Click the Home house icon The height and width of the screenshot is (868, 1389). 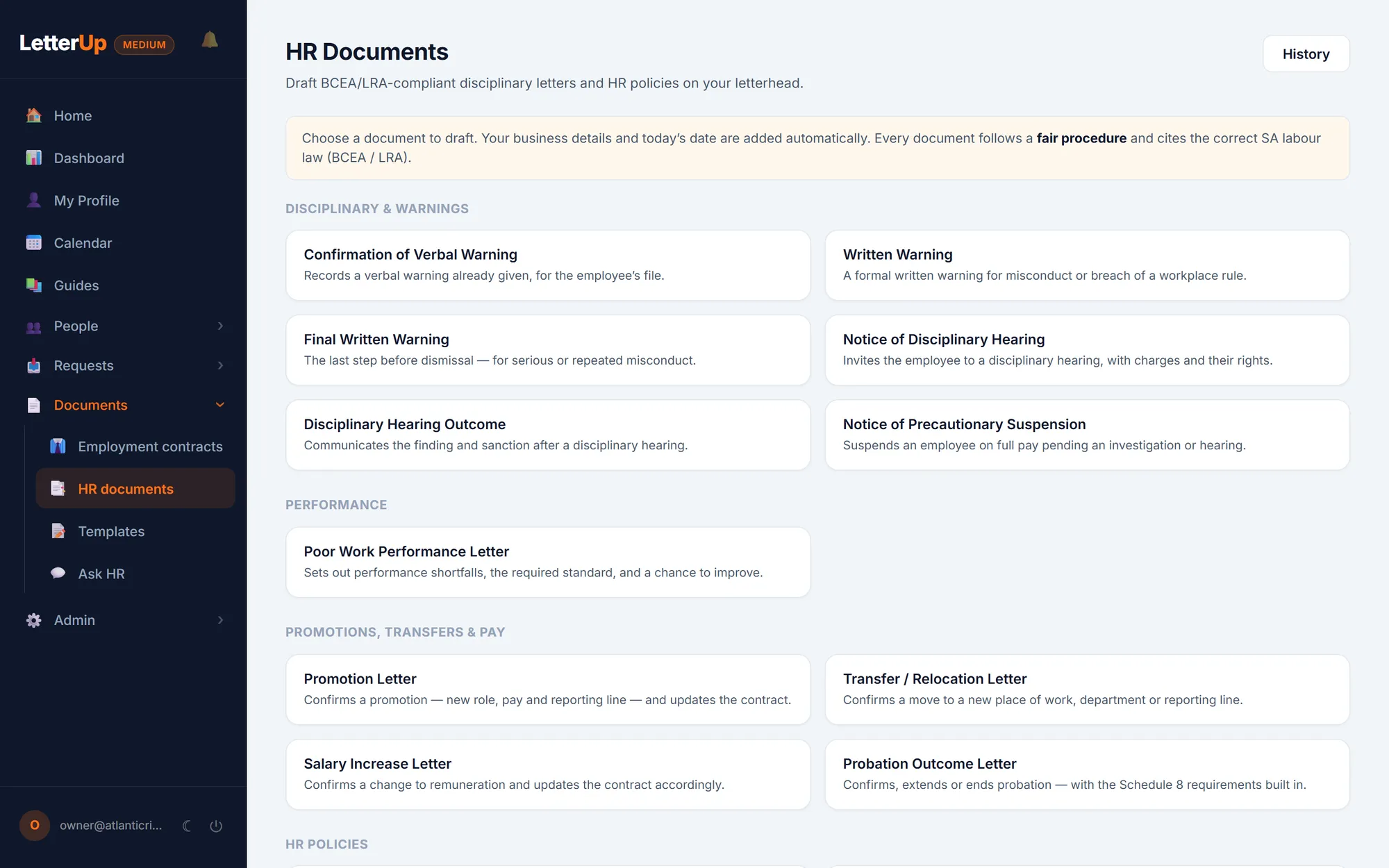[x=33, y=115]
